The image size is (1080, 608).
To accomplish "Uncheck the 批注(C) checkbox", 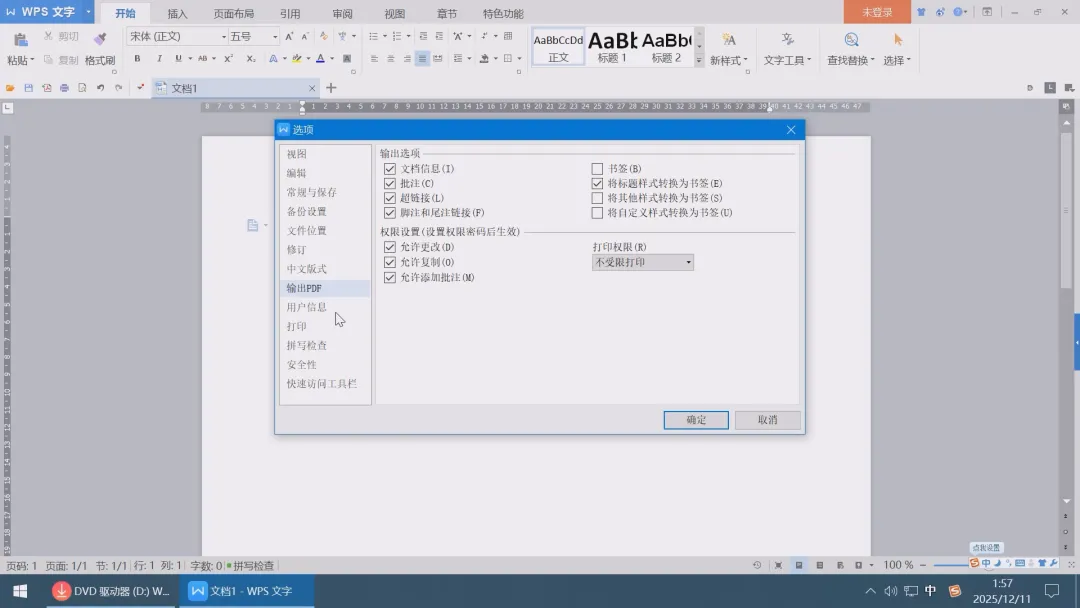I will [x=390, y=184].
